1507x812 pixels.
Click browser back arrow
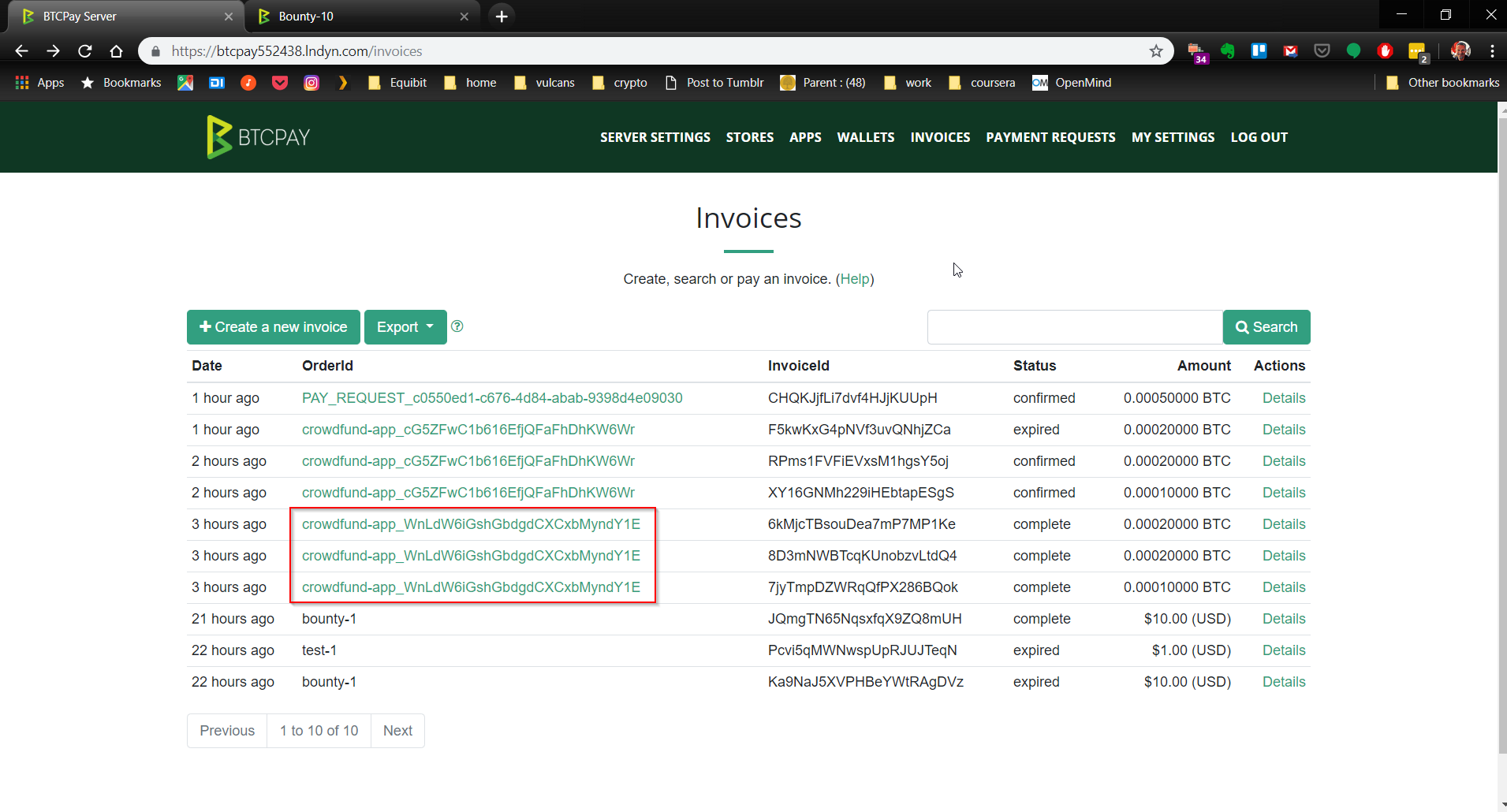click(x=21, y=51)
